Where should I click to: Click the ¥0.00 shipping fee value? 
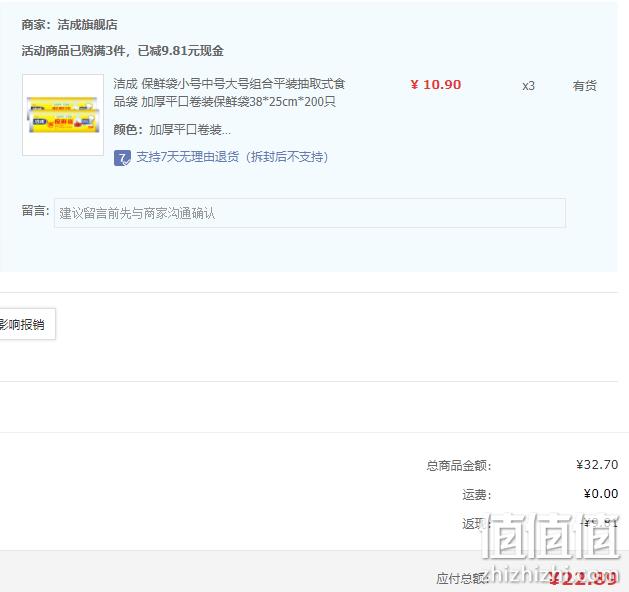coord(601,494)
